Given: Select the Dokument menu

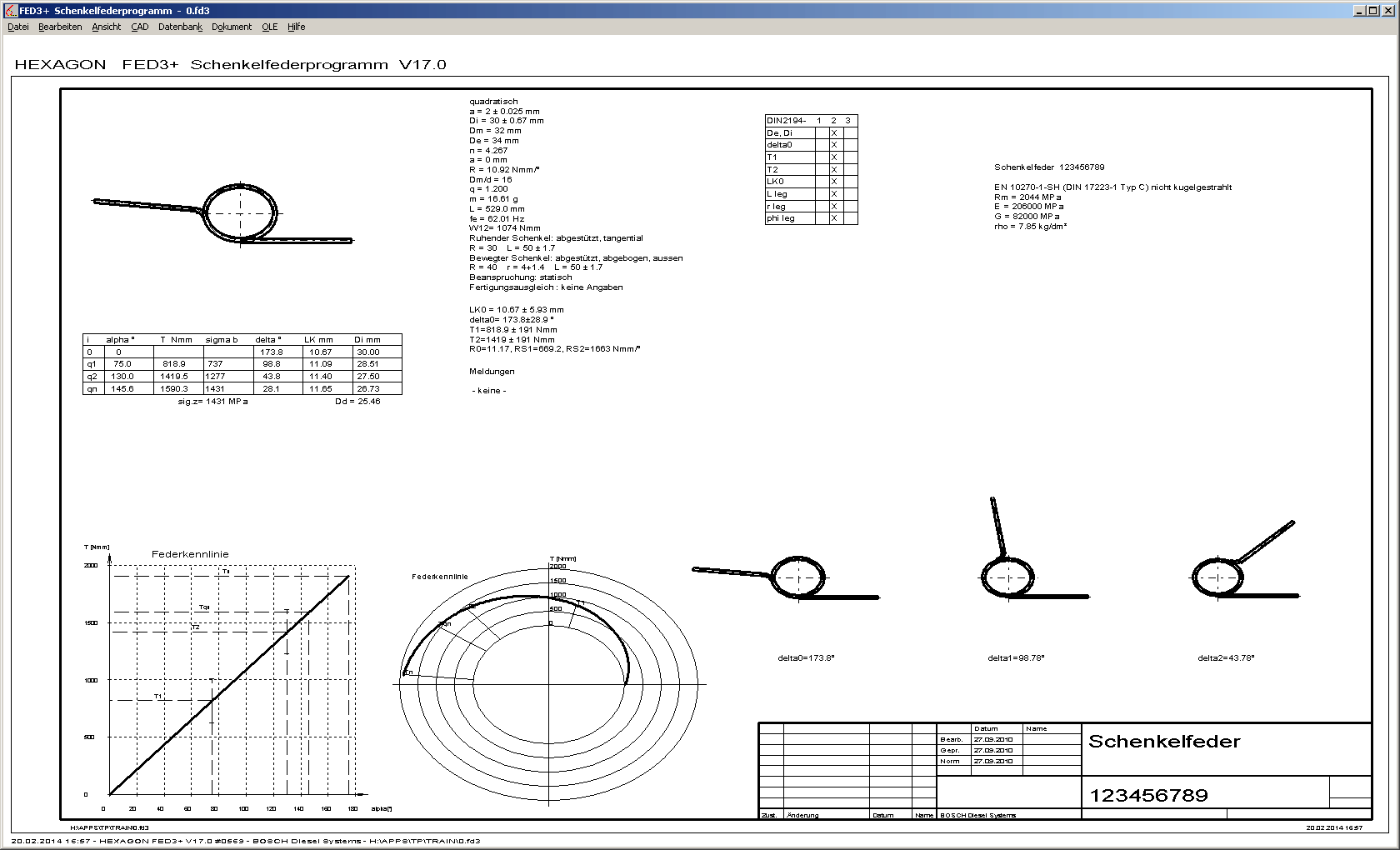Looking at the screenshot, I should (x=232, y=27).
